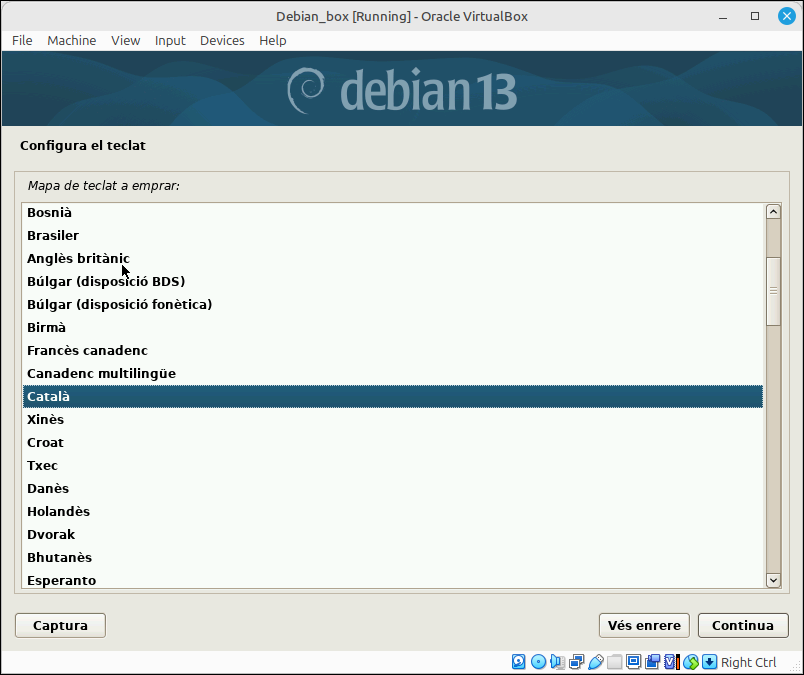This screenshot has width=804, height=675.
Task: Open the File menu
Action: (22, 41)
